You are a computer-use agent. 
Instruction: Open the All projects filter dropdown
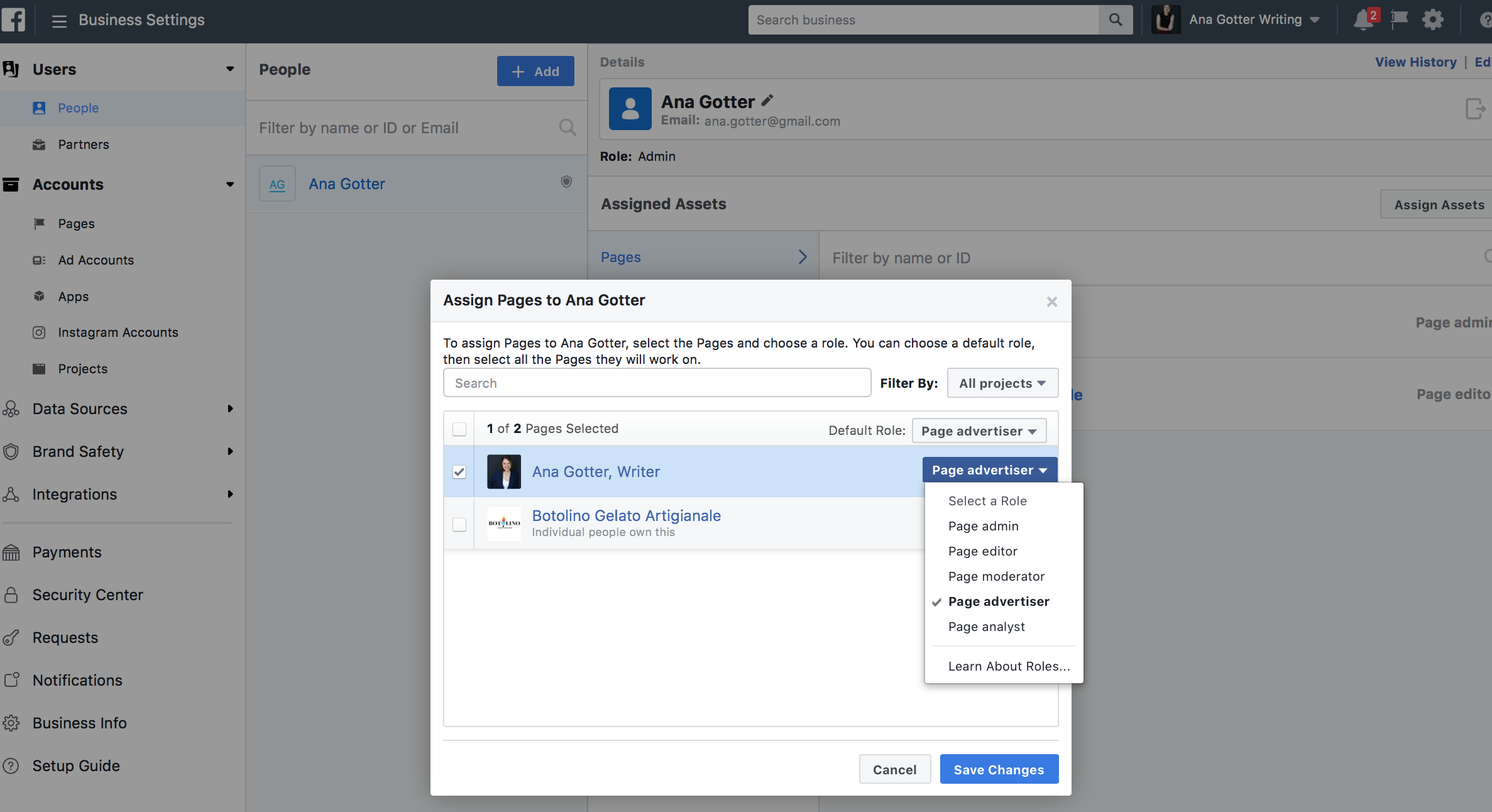click(x=1002, y=383)
